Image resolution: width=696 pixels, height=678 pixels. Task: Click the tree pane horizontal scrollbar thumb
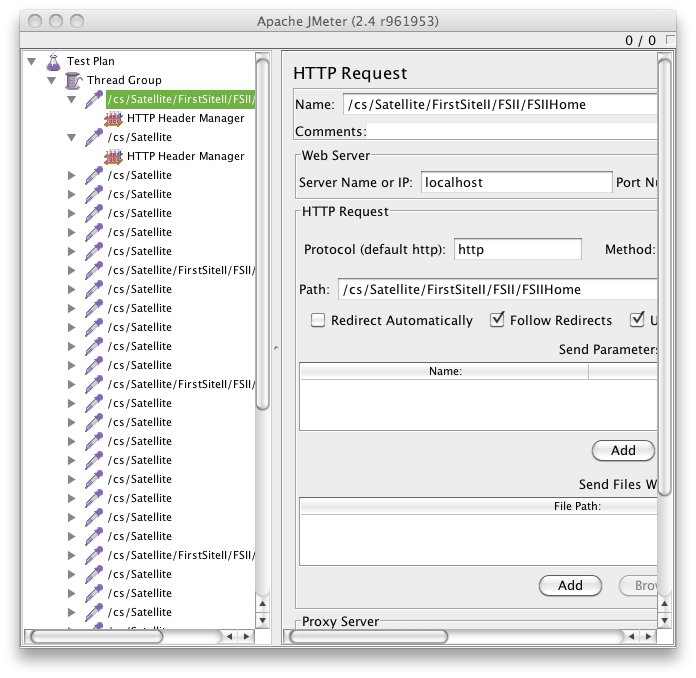pos(97,636)
